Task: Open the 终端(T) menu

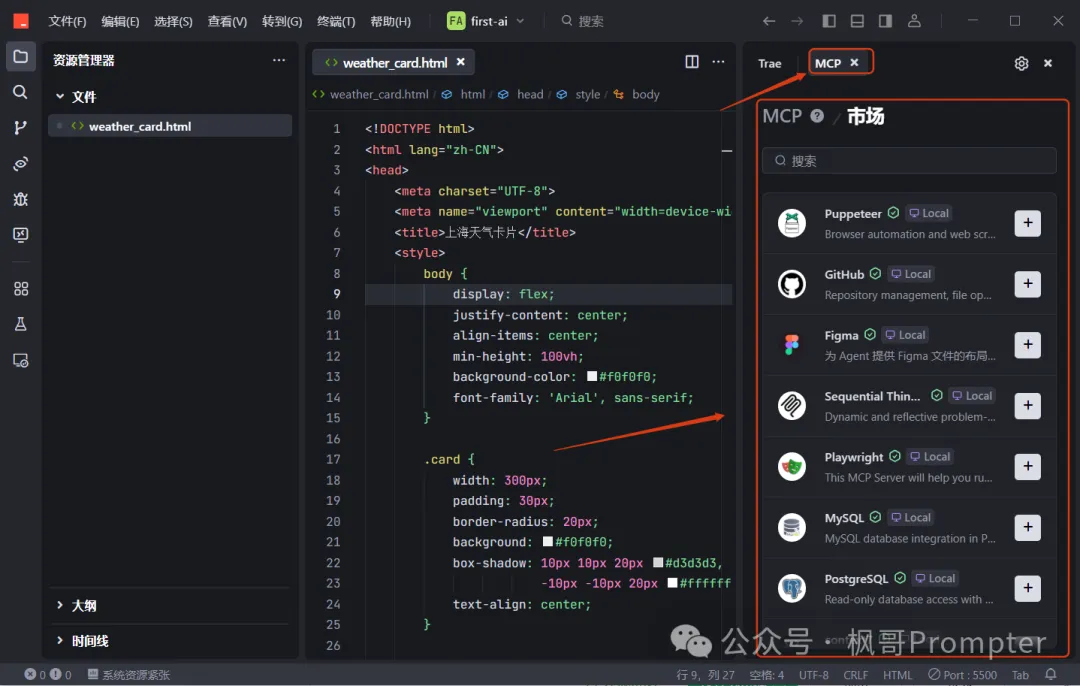Action: pos(336,21)
